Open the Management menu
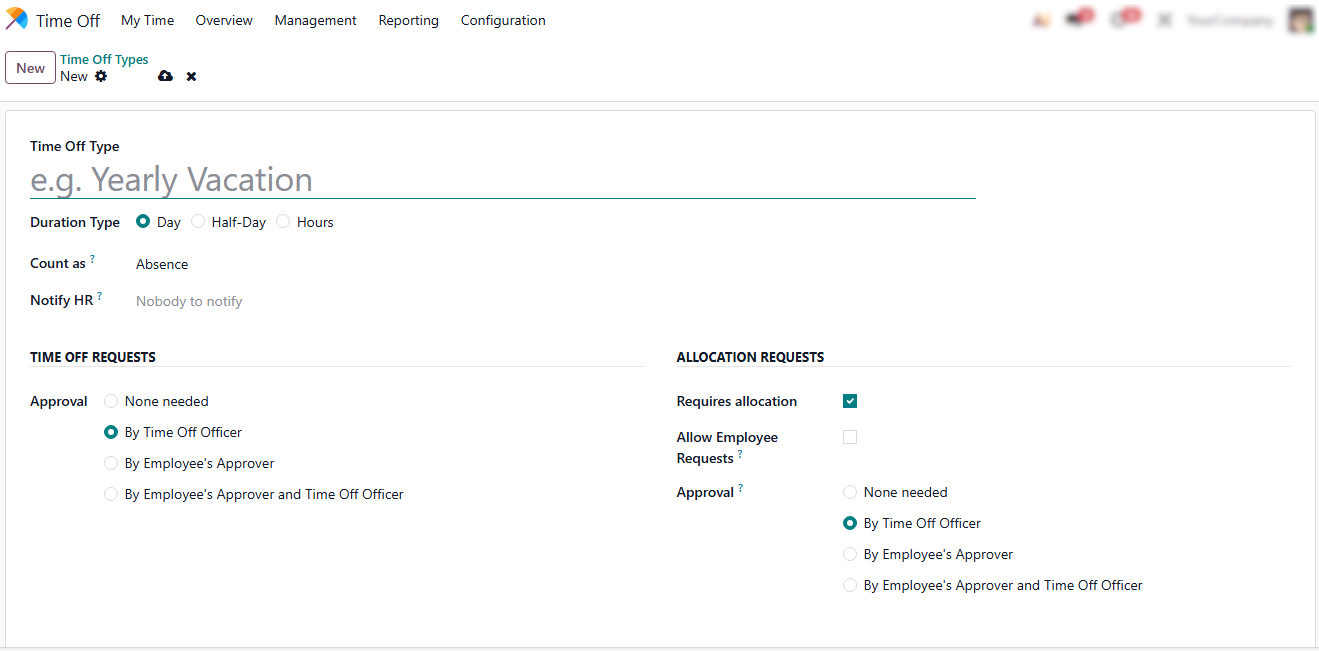 315,20
